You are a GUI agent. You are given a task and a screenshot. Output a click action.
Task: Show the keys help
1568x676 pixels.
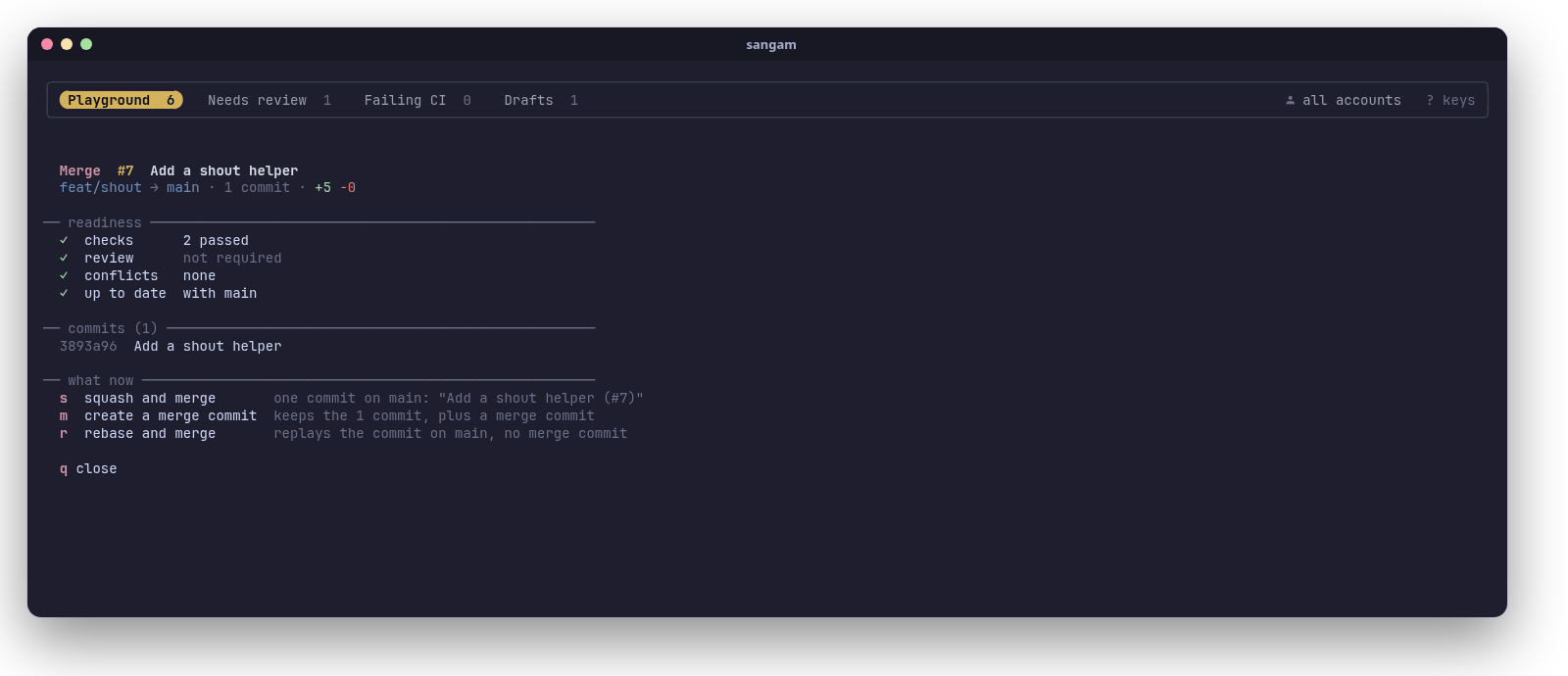click(1450, 100)
